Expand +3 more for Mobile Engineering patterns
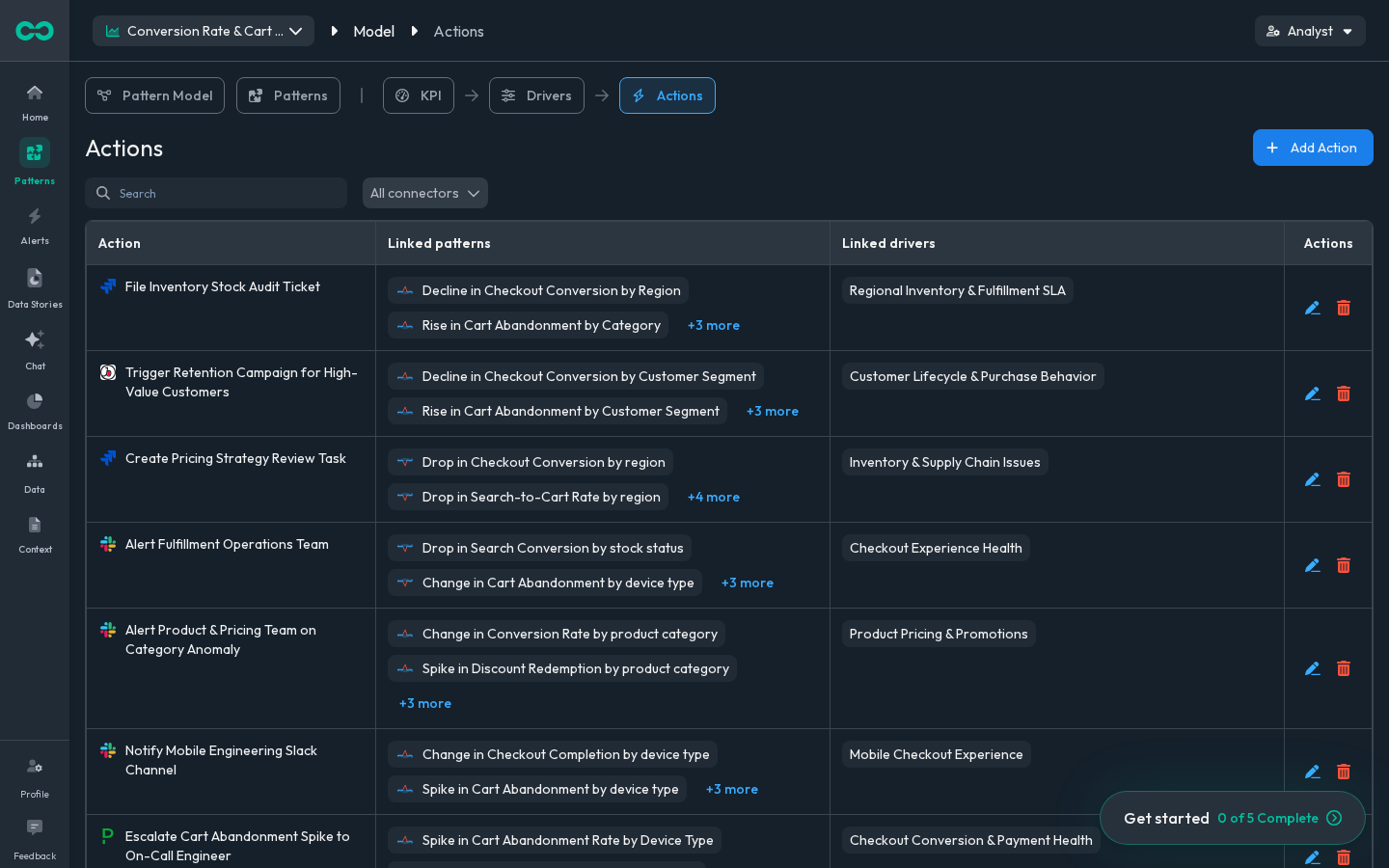 732,789
